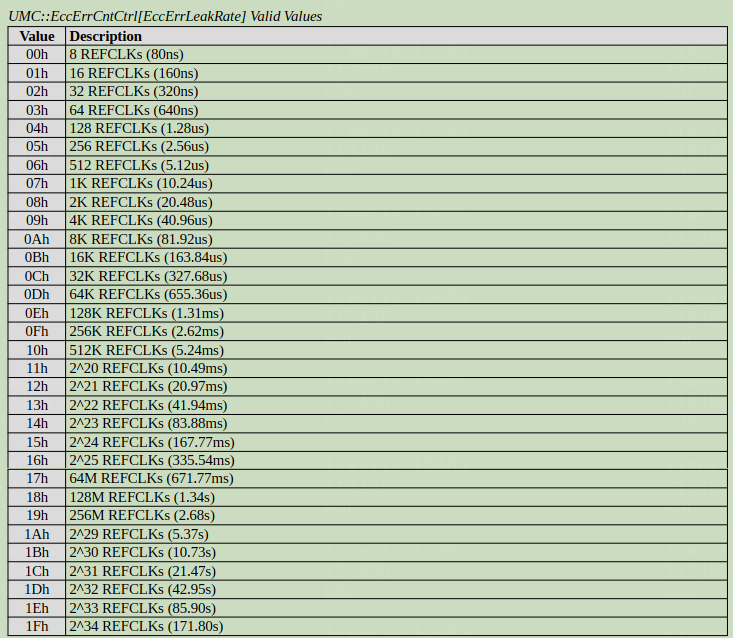Click description '256K REFCLKs (2.62ms)'

(147, 331)
